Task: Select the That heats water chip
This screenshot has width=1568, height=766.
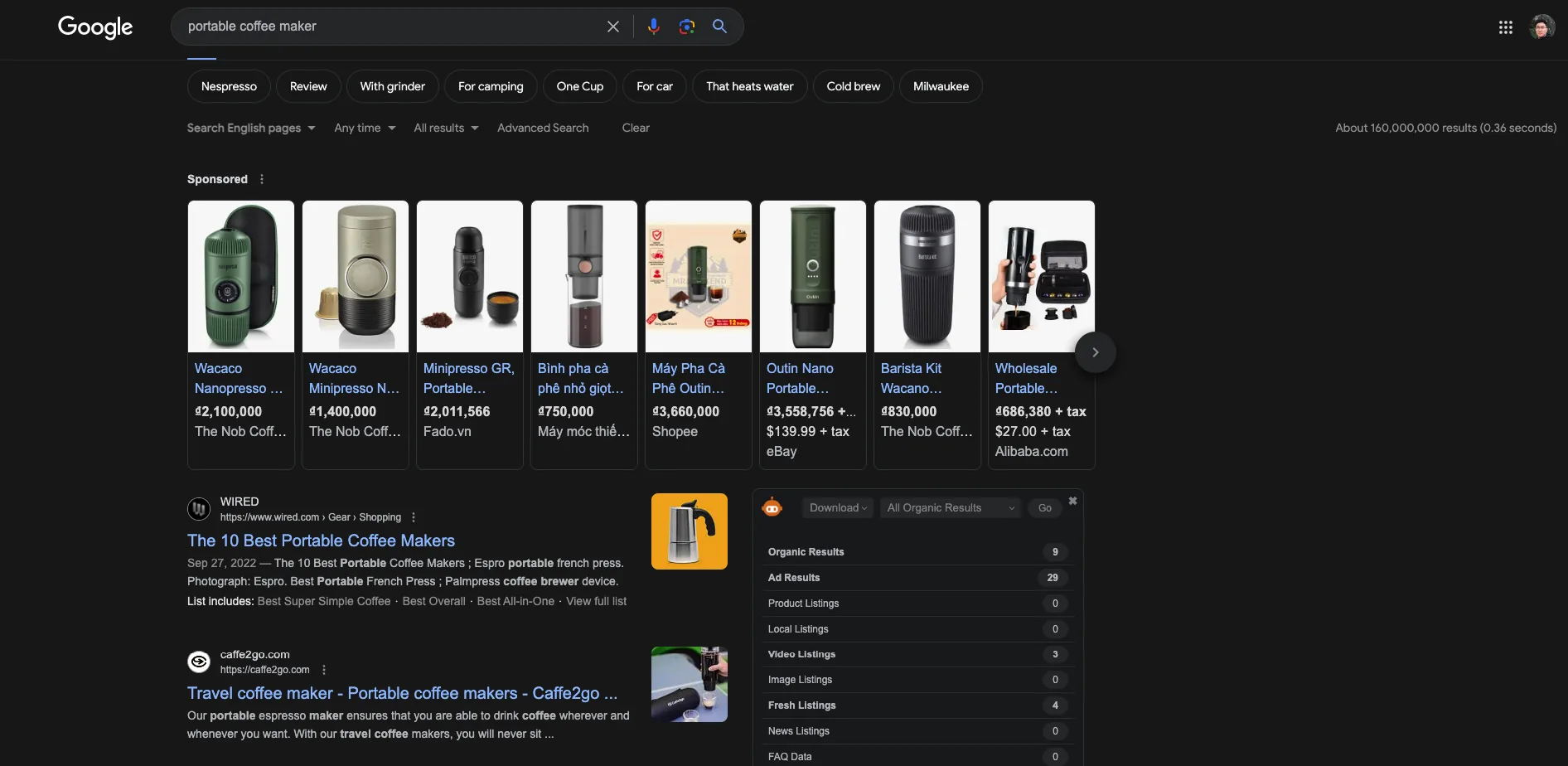Action: pyautogui.click(x=750, y=86)
